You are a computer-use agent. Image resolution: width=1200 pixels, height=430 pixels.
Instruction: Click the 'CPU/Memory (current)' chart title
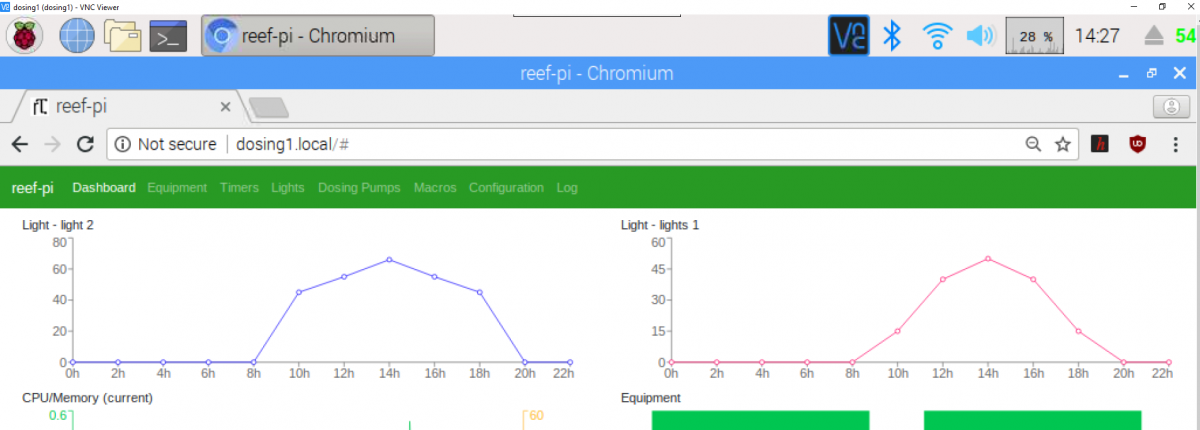coord(87,397)
